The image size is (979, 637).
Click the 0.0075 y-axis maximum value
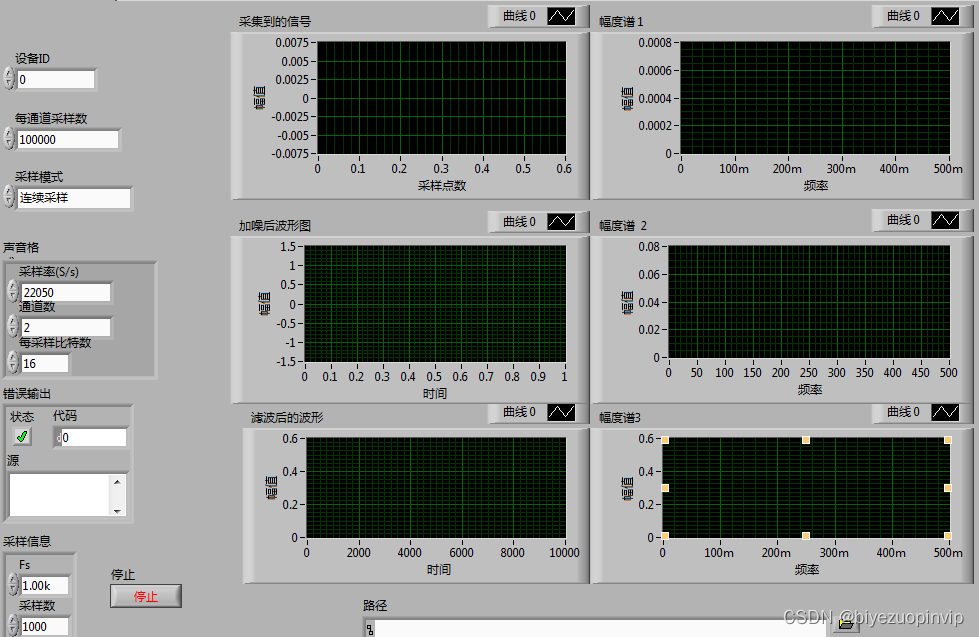click(292, 42)
